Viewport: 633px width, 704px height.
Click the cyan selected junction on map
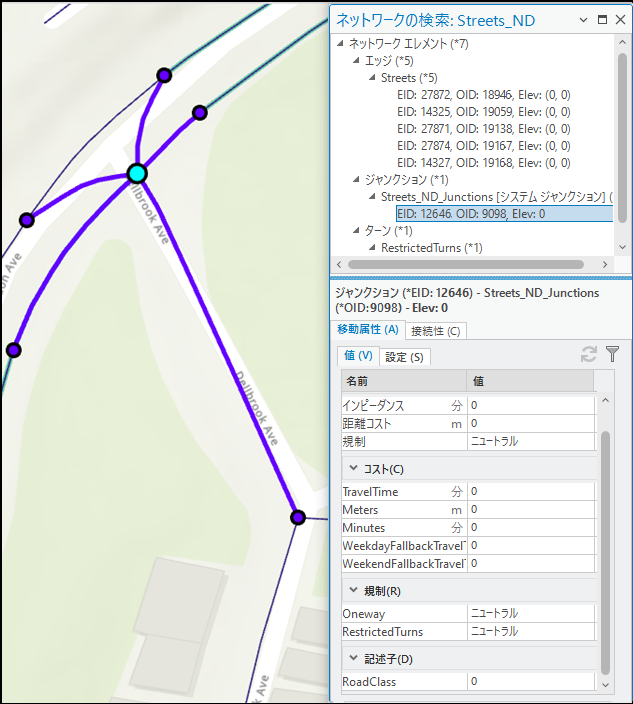click(138, 174)
